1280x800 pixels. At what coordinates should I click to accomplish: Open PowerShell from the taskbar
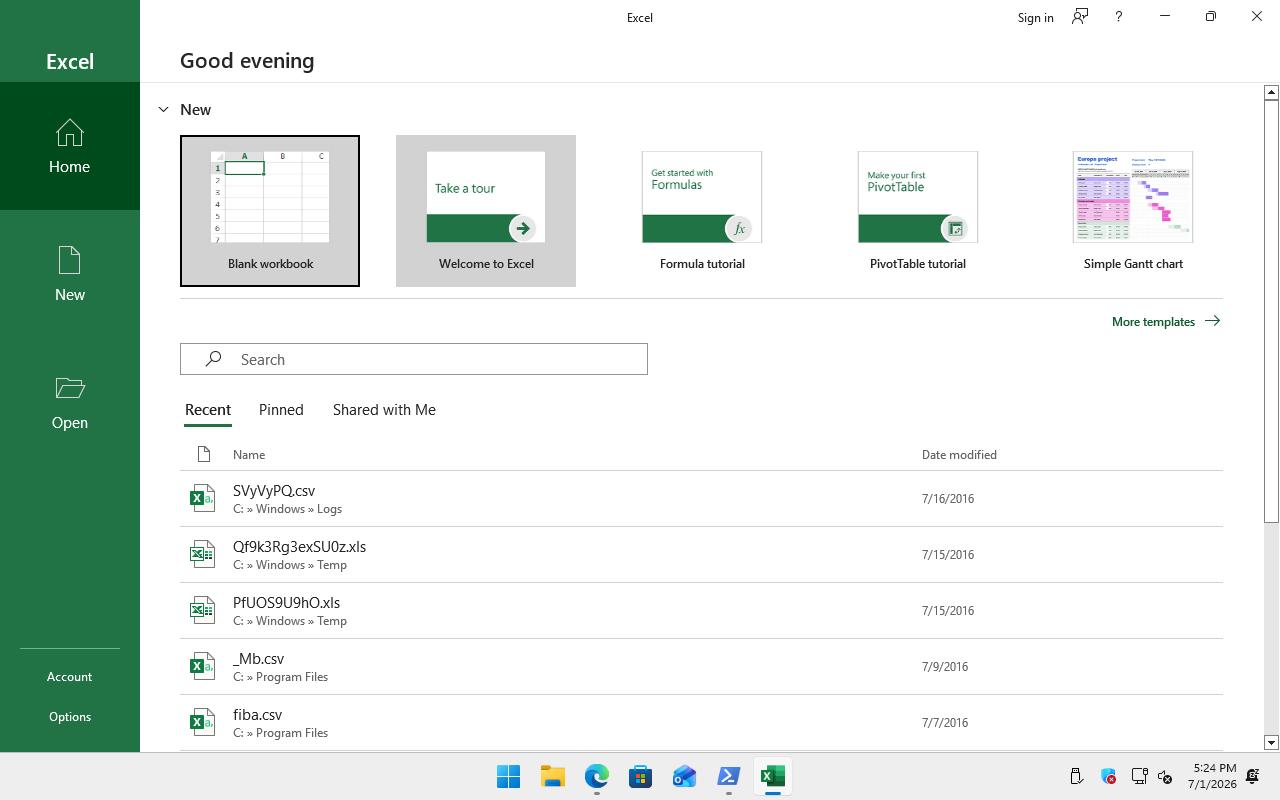(728, 776)
